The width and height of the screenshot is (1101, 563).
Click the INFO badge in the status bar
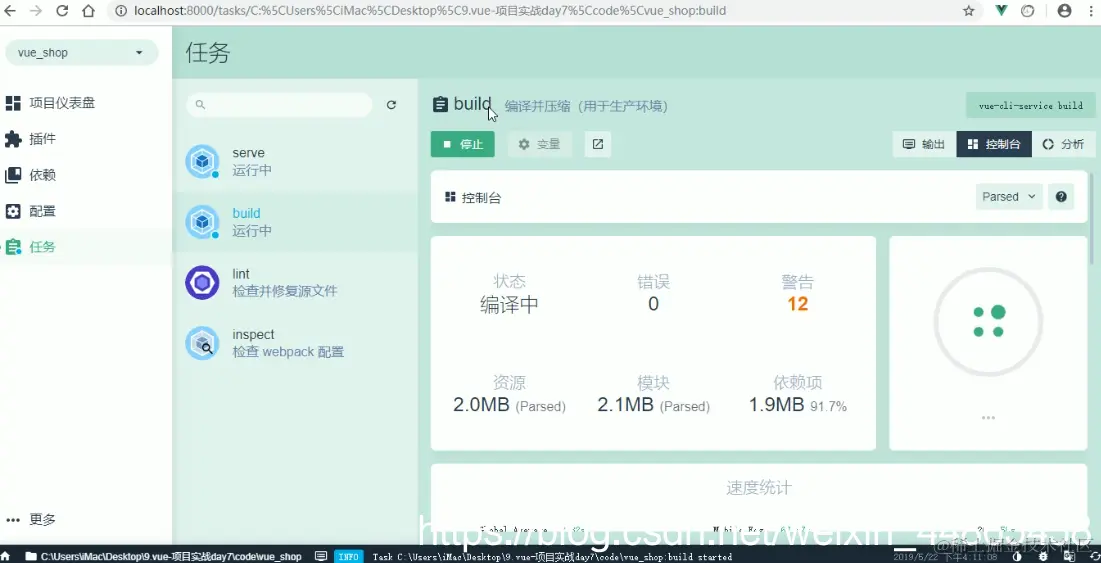point(349,556)
